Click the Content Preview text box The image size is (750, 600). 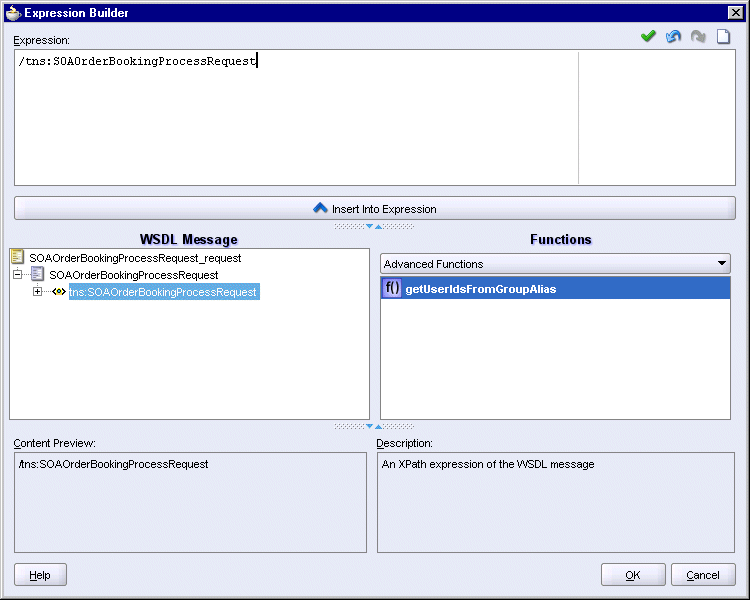(x=190, y=502)
